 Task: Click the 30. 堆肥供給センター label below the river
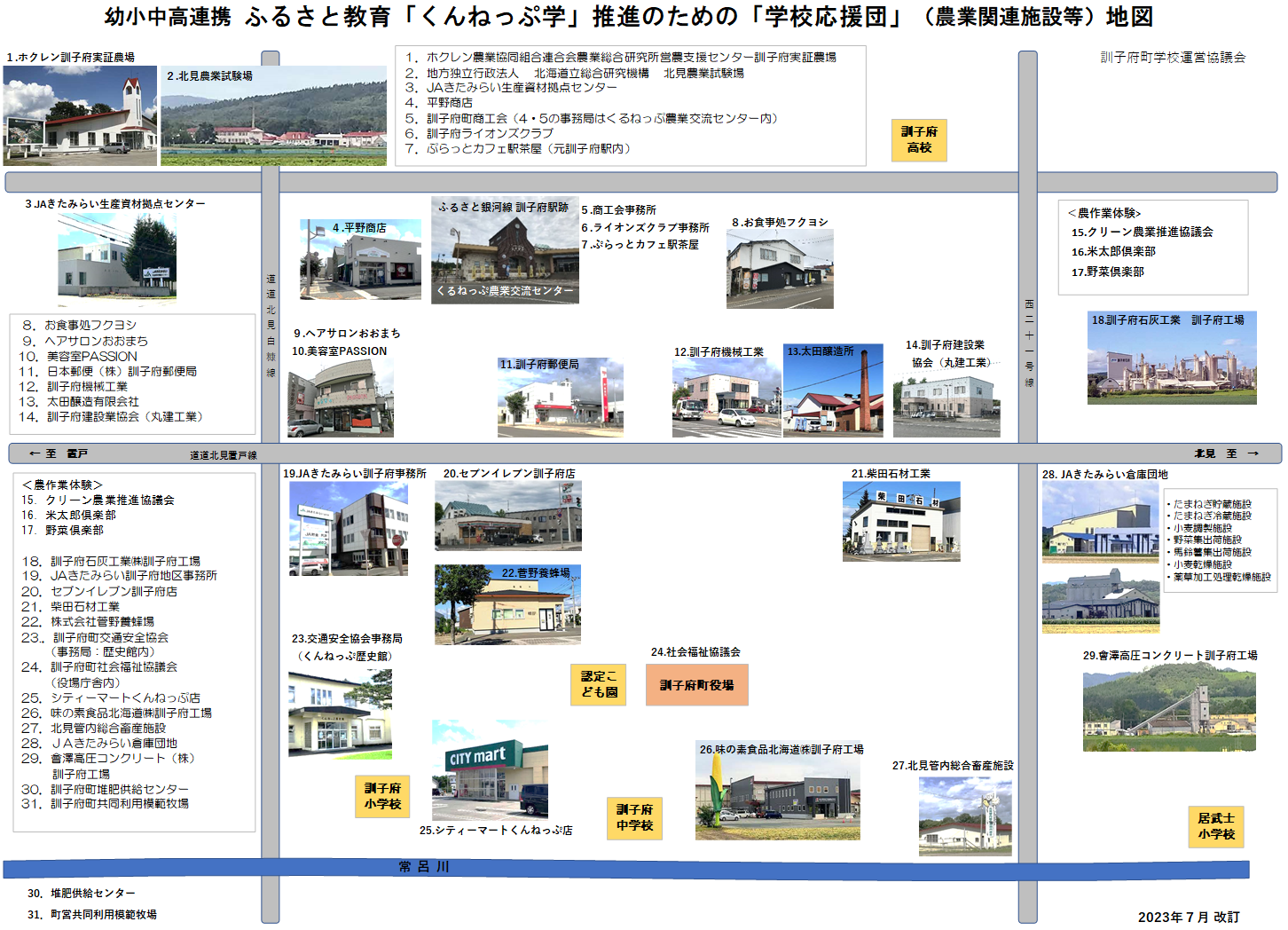82,894
